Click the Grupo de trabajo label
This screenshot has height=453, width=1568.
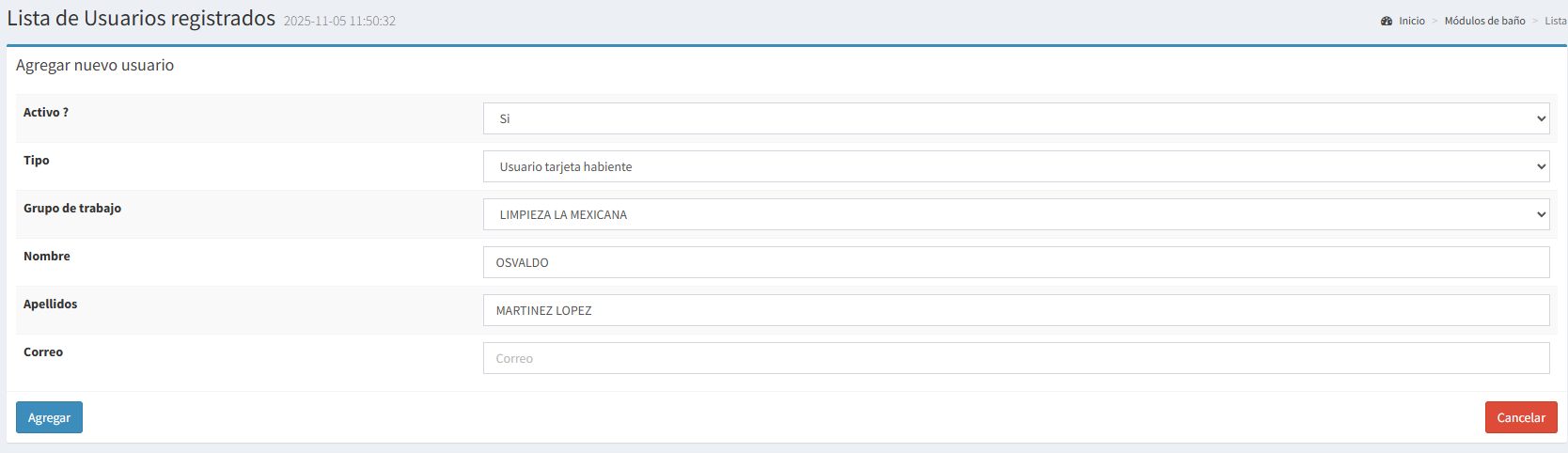(x=72, y=208)
